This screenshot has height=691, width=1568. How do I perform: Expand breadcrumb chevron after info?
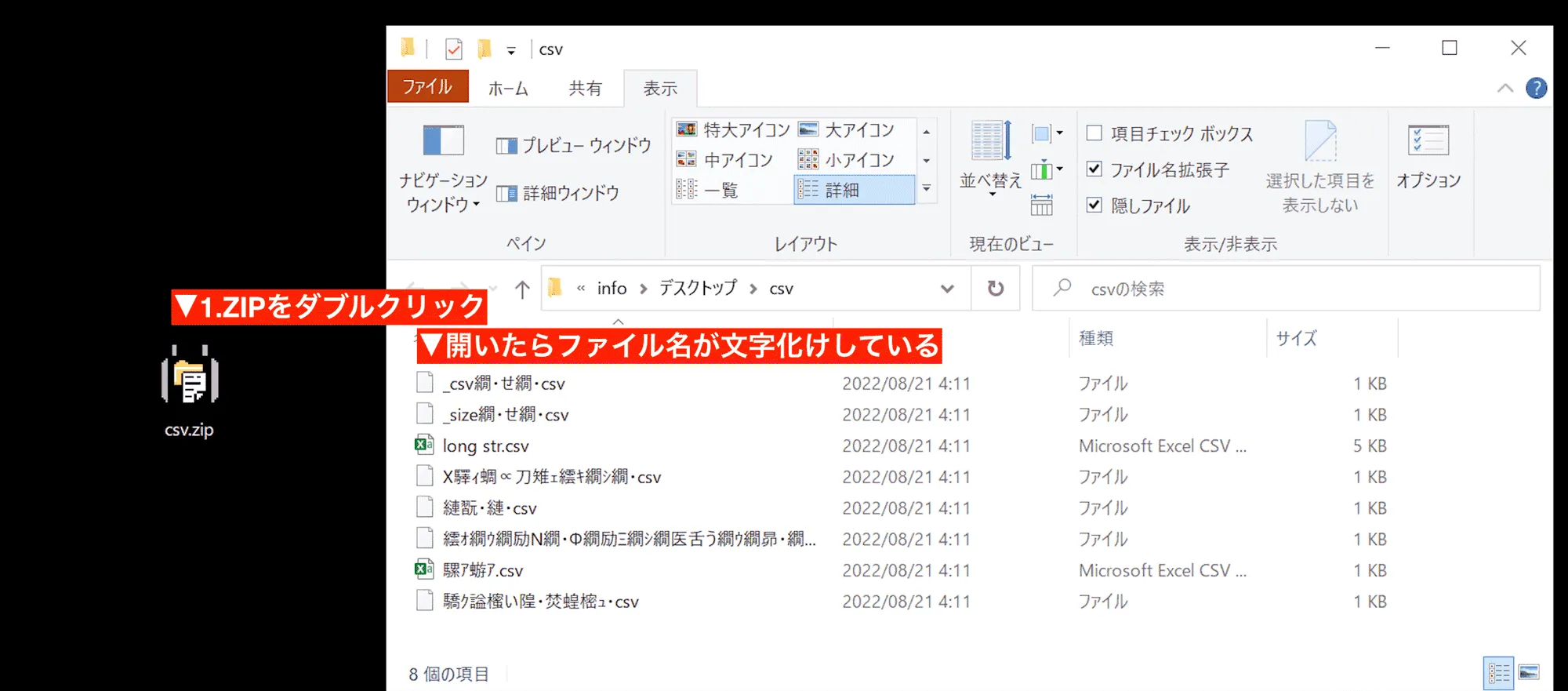pos(644,289)
